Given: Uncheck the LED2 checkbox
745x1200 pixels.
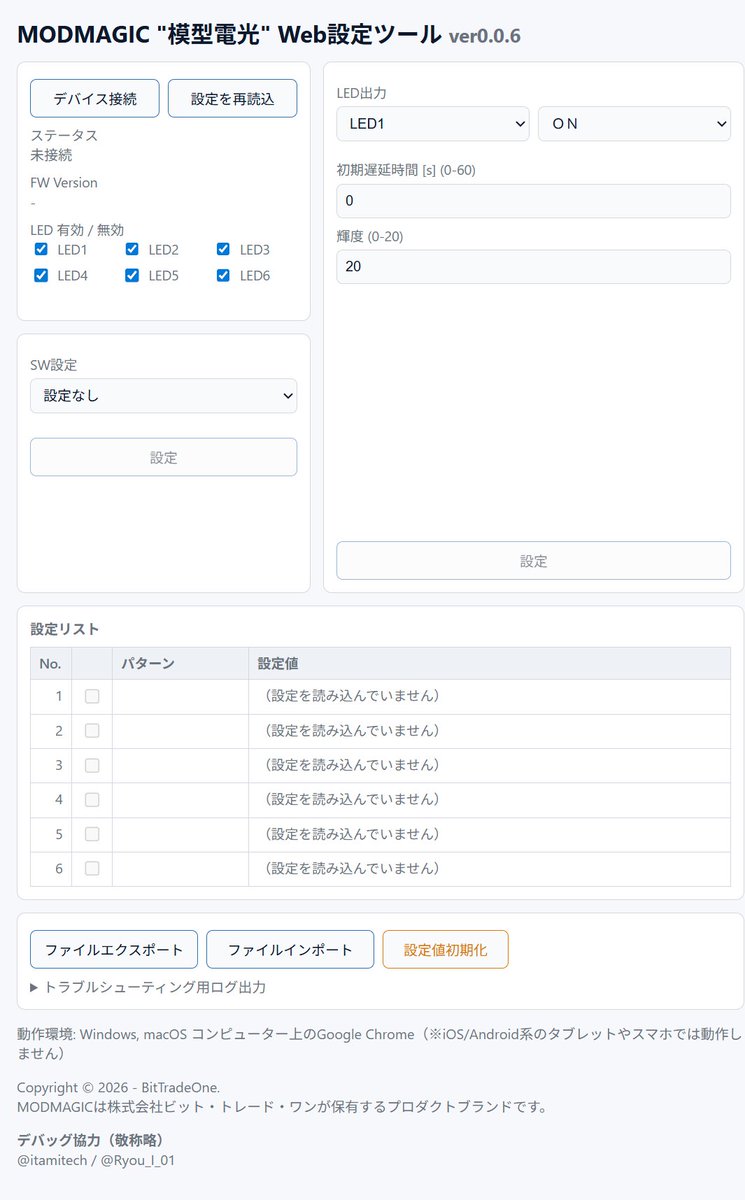Looking at the screenshot, I should coord(132,250).
